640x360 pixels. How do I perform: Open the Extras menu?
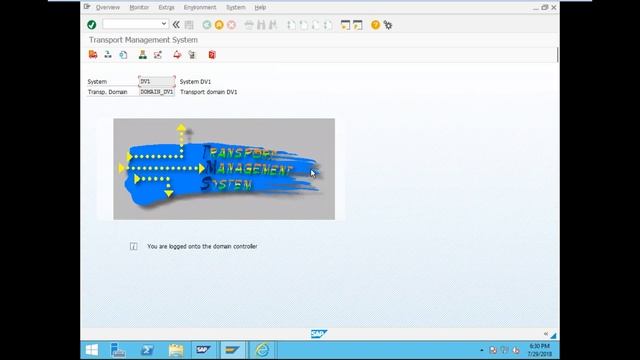tap(166, 7)
